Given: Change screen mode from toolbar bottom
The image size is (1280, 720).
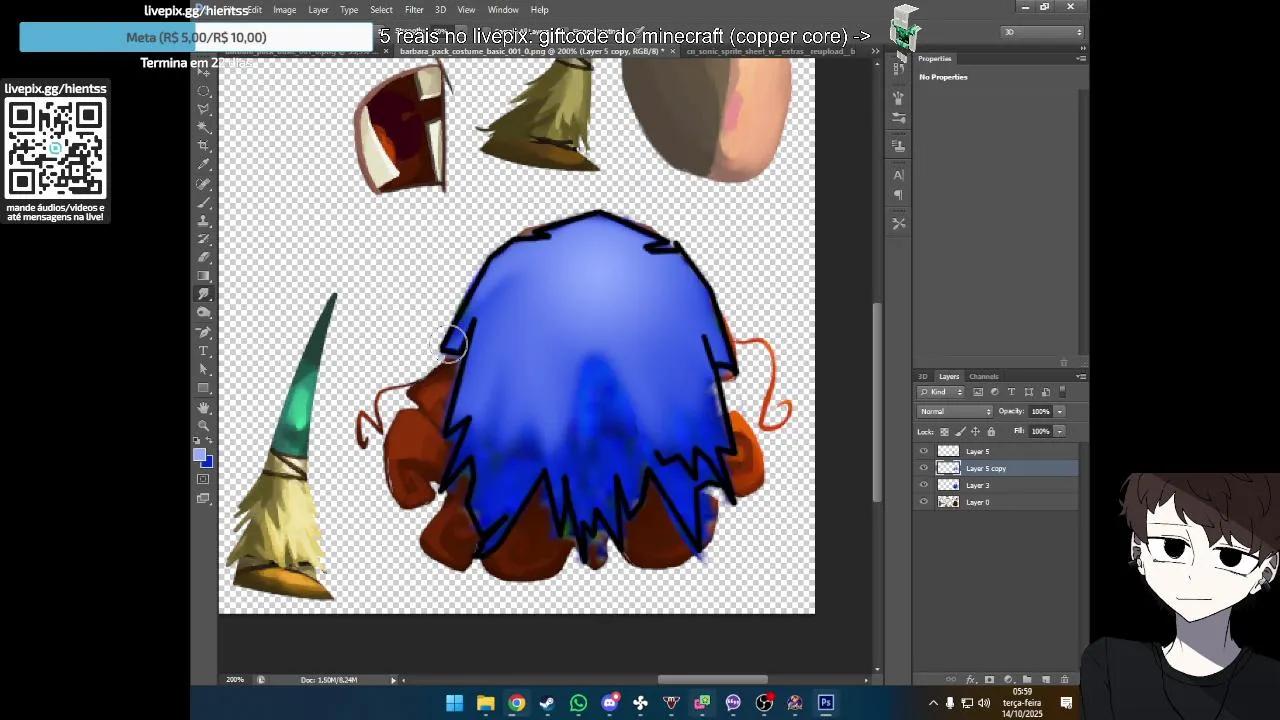Looking at the screenshot, I should coord(204,498).
